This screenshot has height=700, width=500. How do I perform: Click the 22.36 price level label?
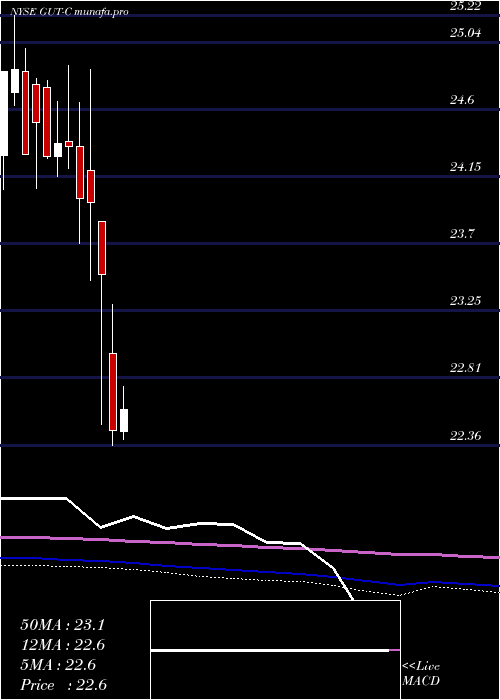465,435
